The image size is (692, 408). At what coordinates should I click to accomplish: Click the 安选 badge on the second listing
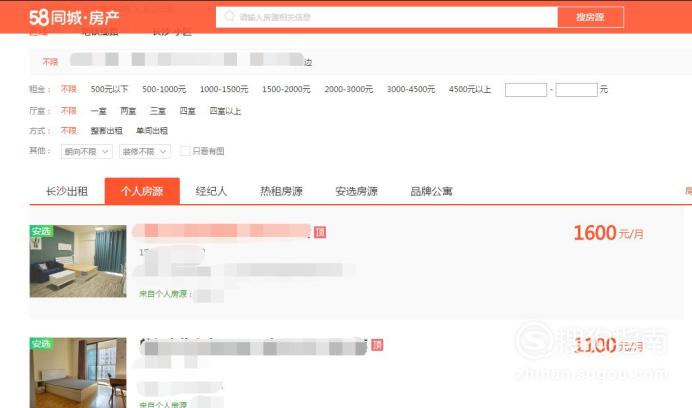click(x=41, y=344)
